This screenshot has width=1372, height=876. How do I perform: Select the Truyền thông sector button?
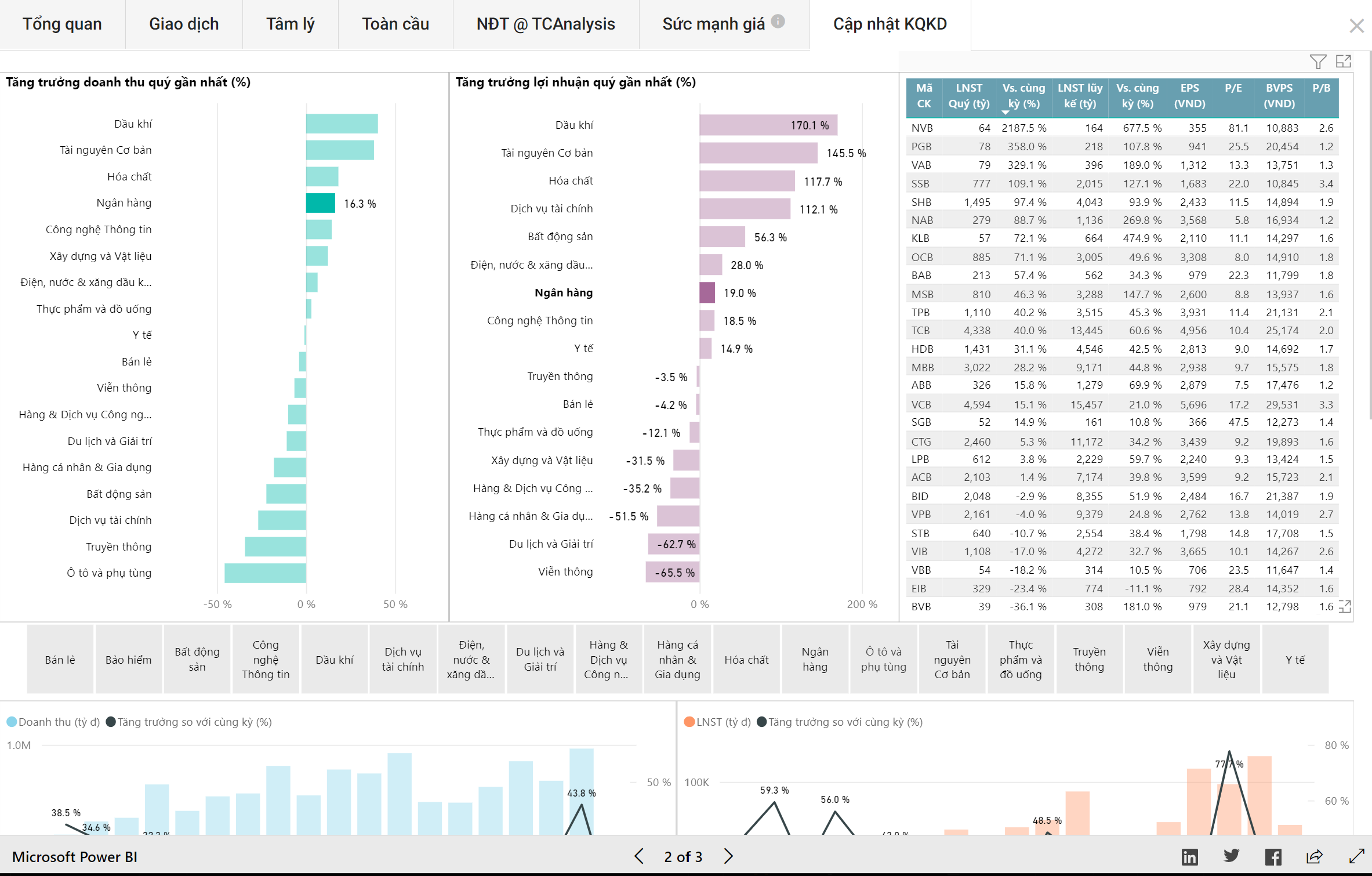1090,660
